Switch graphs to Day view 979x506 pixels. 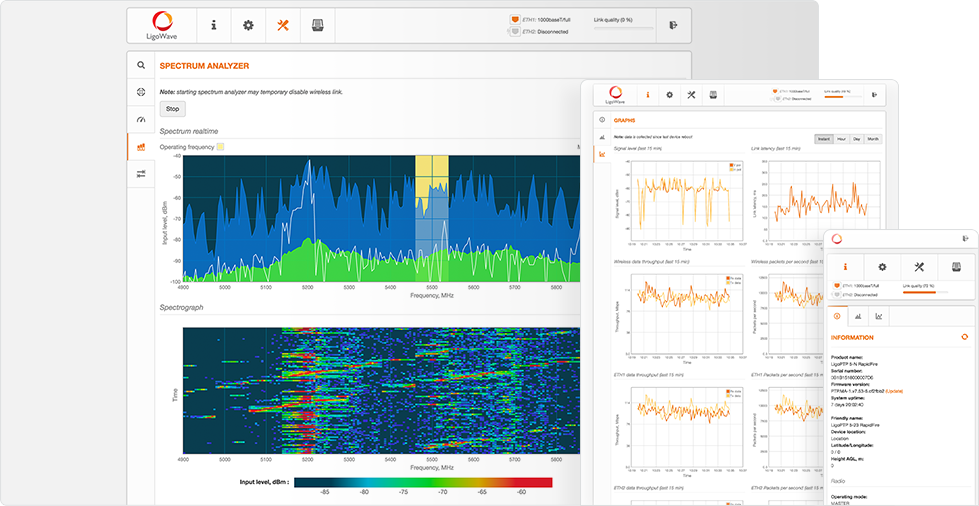tap(856, 139)
